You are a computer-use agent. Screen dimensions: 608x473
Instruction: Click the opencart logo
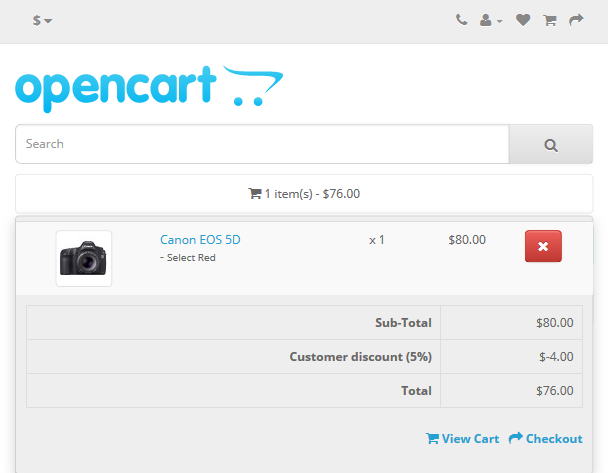(x=149, y=89)
